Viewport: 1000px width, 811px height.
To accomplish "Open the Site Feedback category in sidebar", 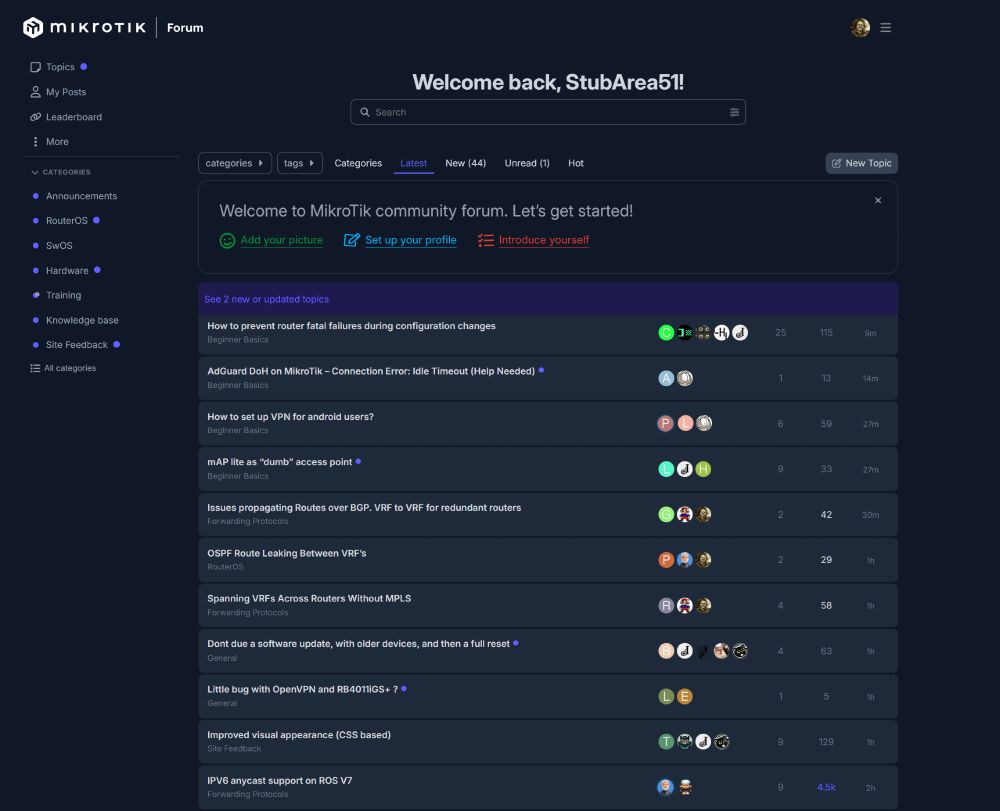I will click(x=77, y=345).
